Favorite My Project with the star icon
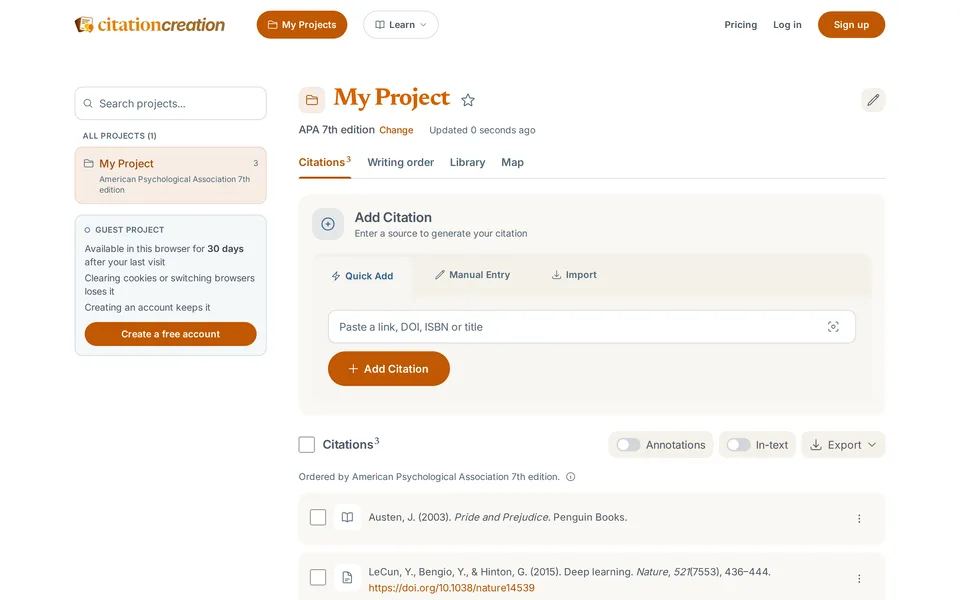 point(468,100)
